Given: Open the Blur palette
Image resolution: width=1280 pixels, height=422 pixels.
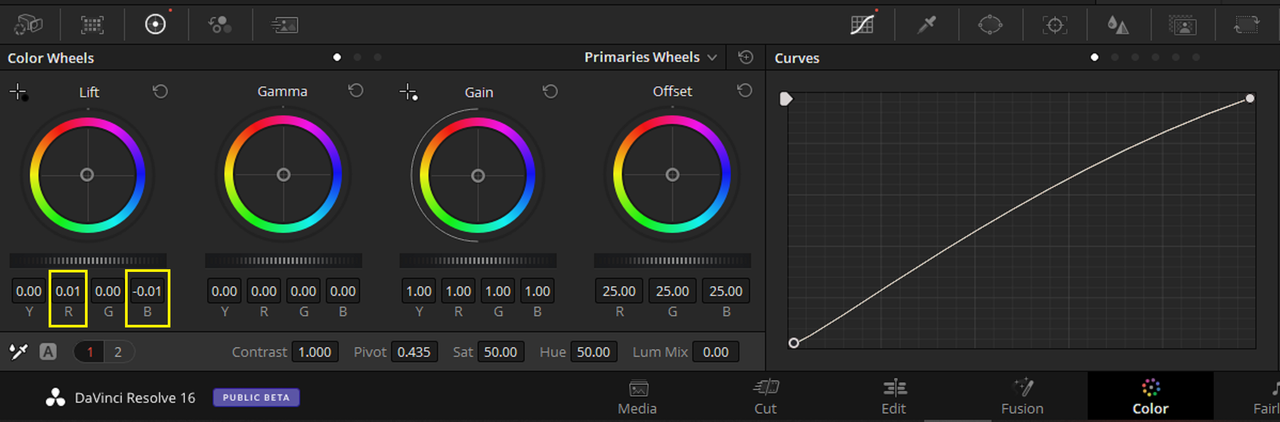Looking at the screenshot, I should coord(1117,24).
